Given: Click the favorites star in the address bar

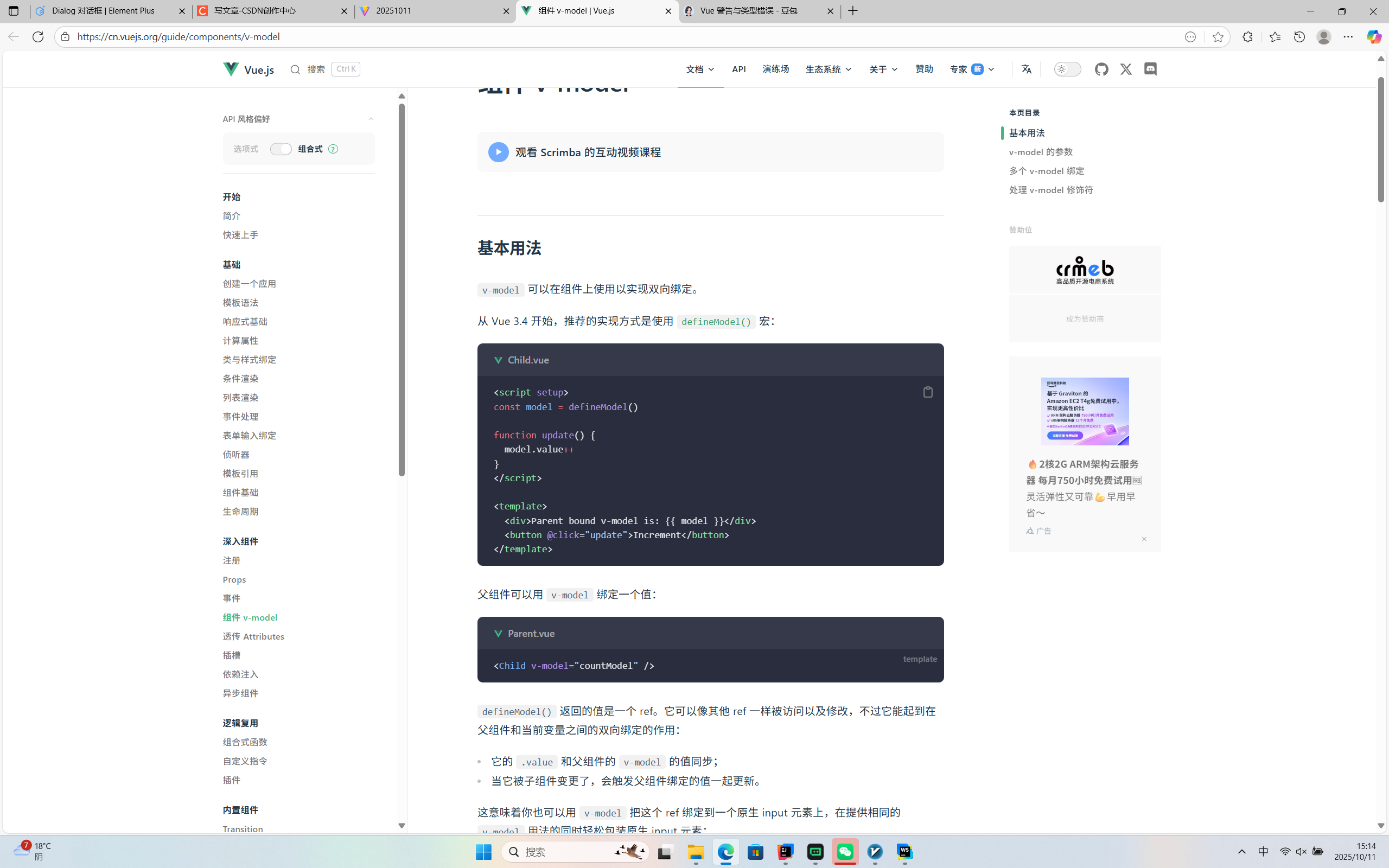Looking at the screenshot, I should (x=1218, y=36).
